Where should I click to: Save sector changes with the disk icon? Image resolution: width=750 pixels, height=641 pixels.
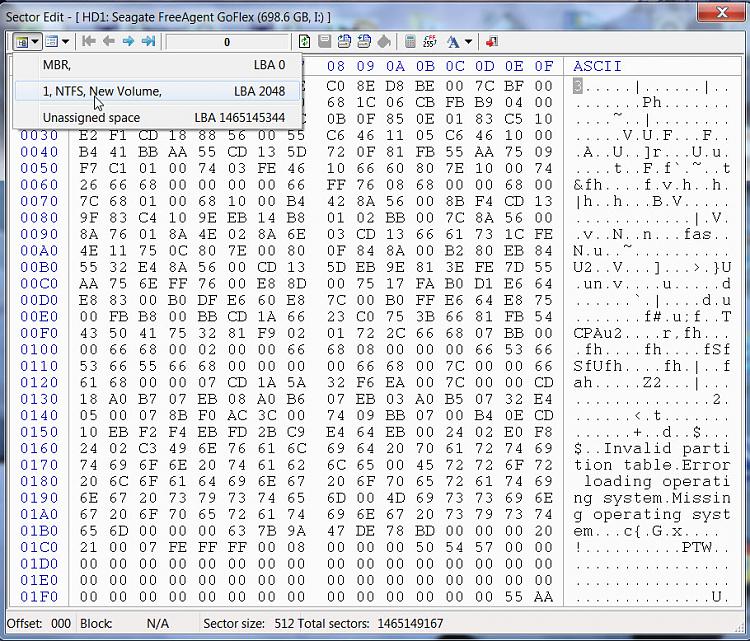pos(324,42)
